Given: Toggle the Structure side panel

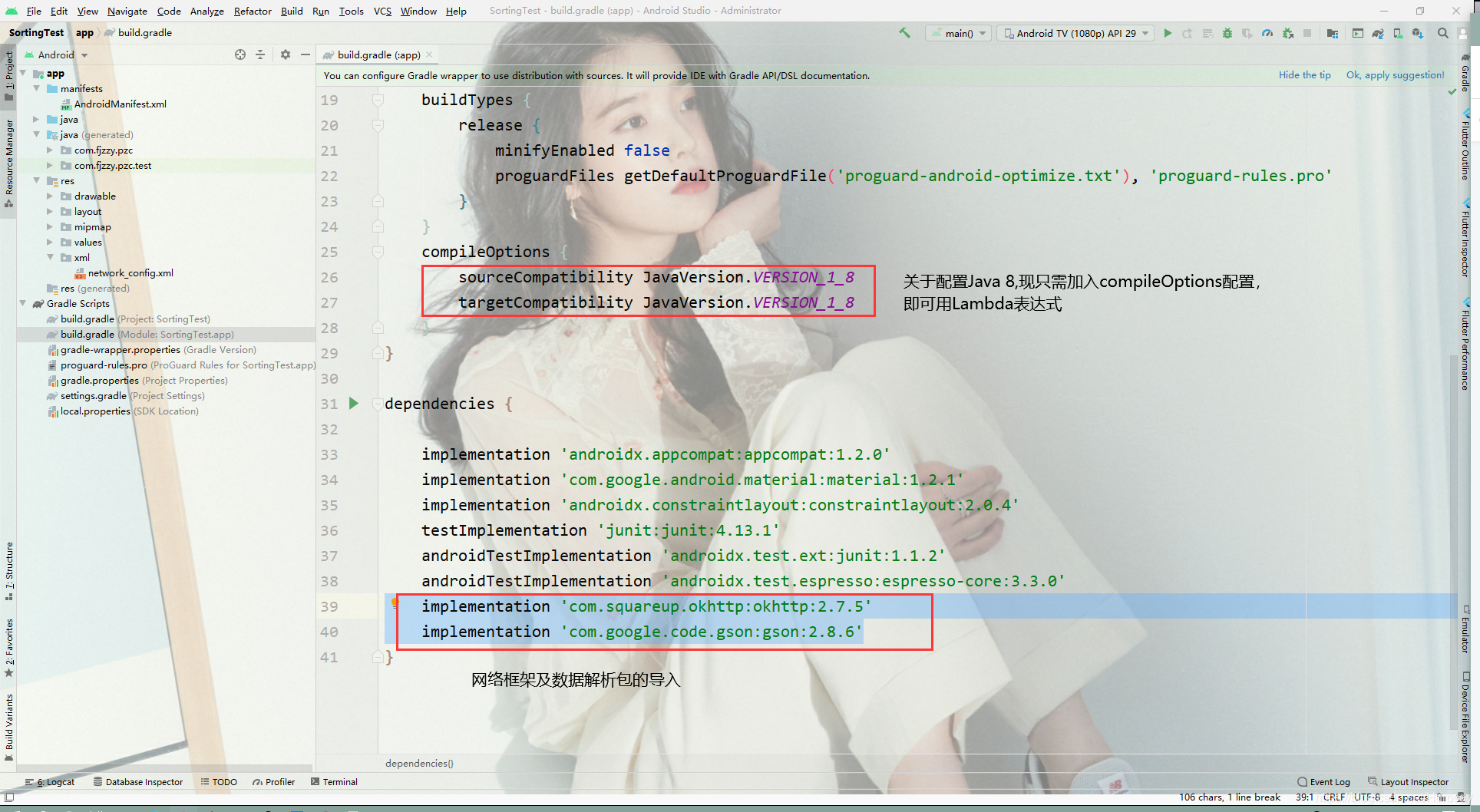Looking at the screenshot, I should [x=9, y=571].
